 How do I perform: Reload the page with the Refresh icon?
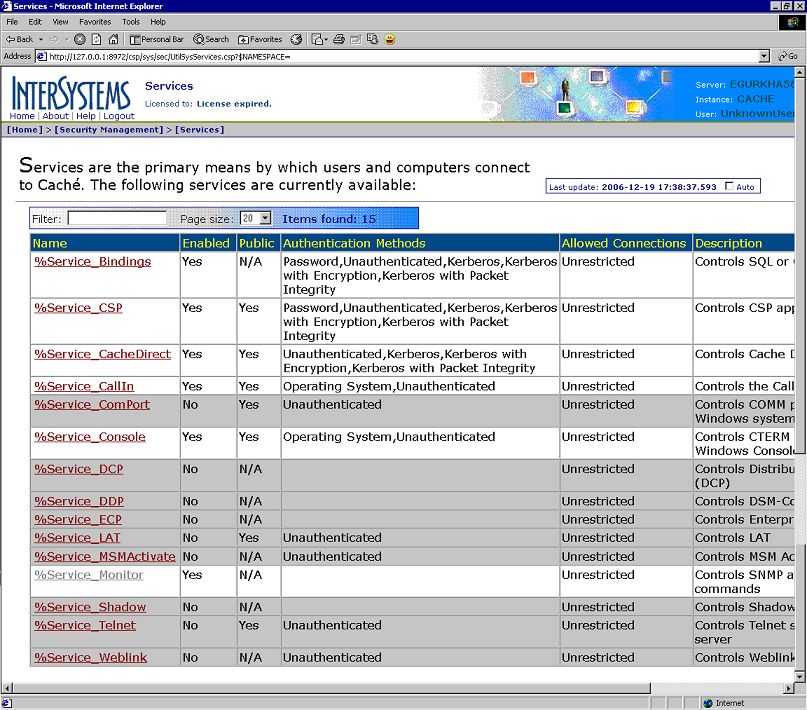96,39
